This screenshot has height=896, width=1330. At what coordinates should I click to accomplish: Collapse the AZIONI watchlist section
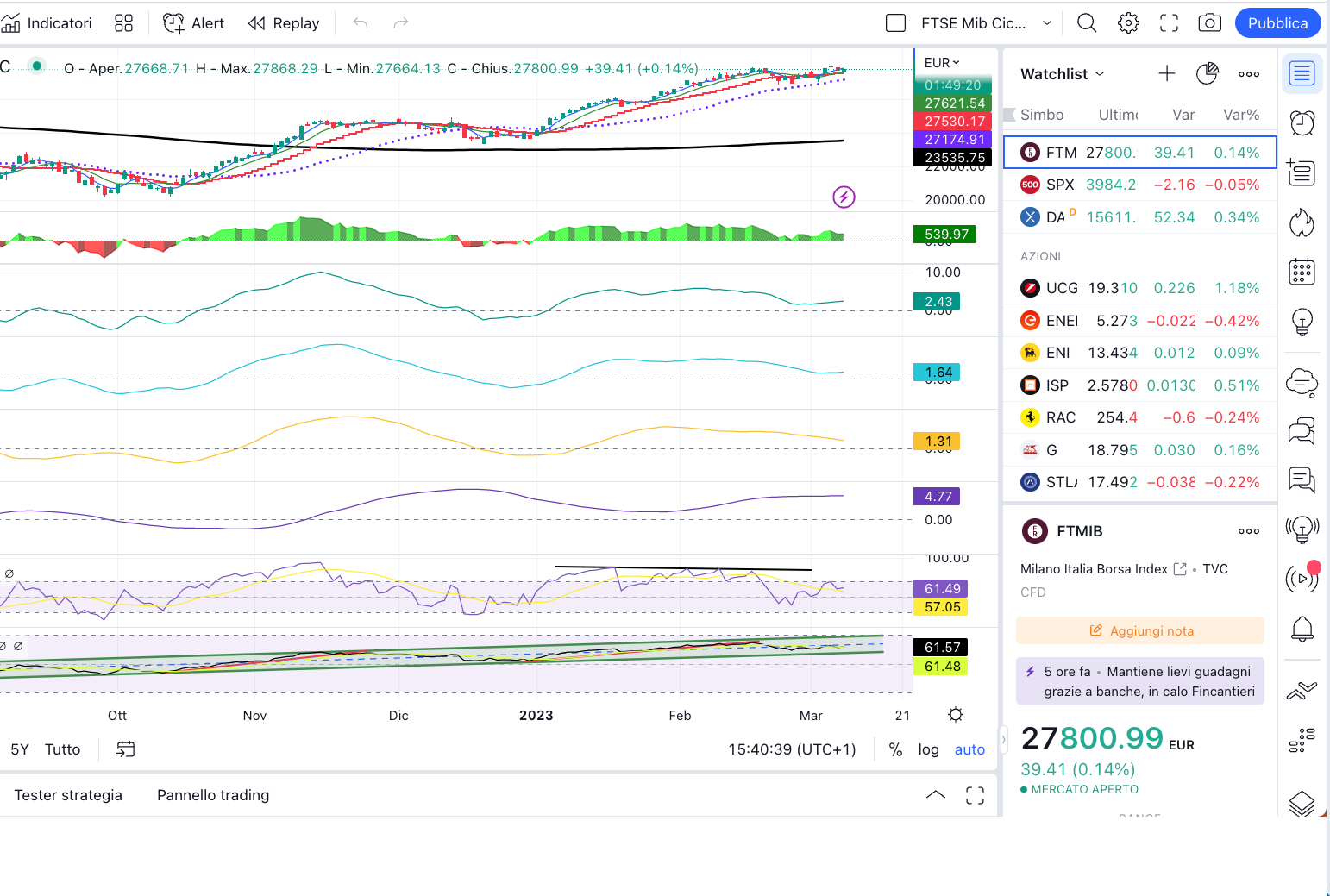(x=1040, y=256)
